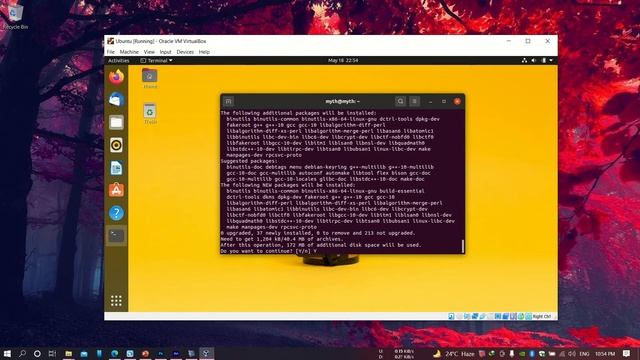
Task: Open File Explorer from the Windows taskbar
Action: click(69, 353)
